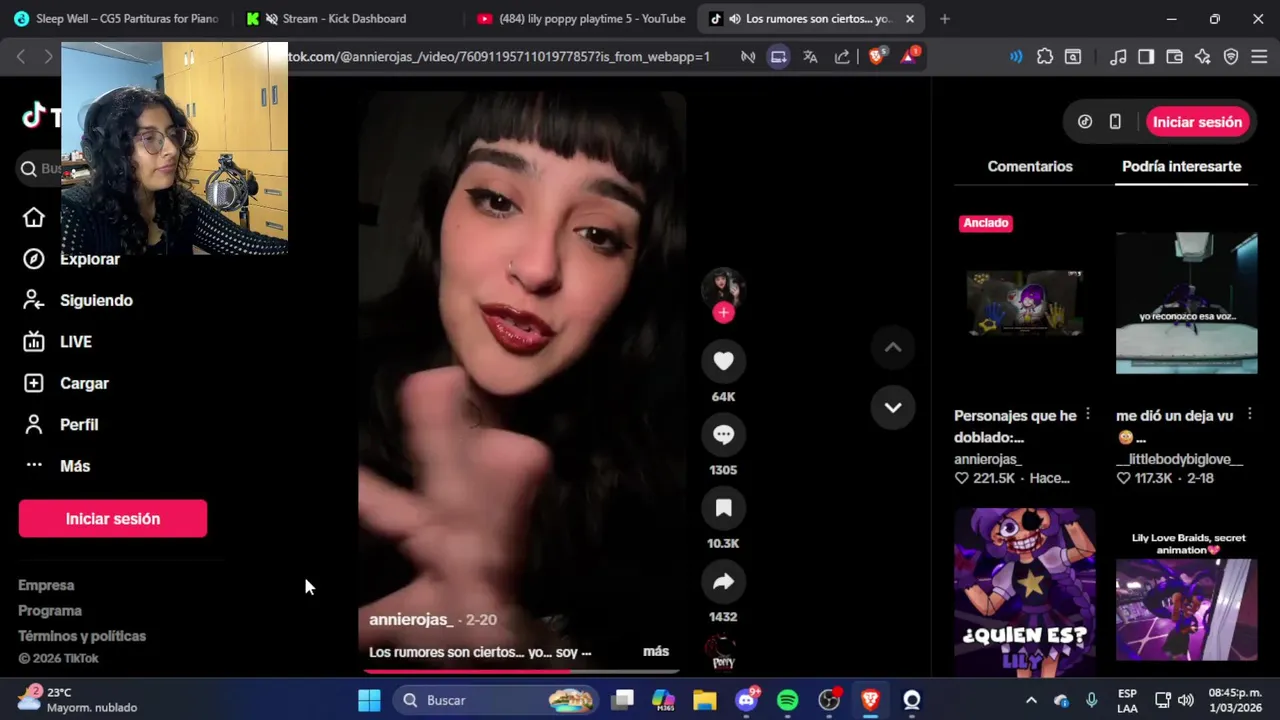This screenshot has height=720, width=1280.
Task: Open the sound disc icon below share
Action: 723,653
